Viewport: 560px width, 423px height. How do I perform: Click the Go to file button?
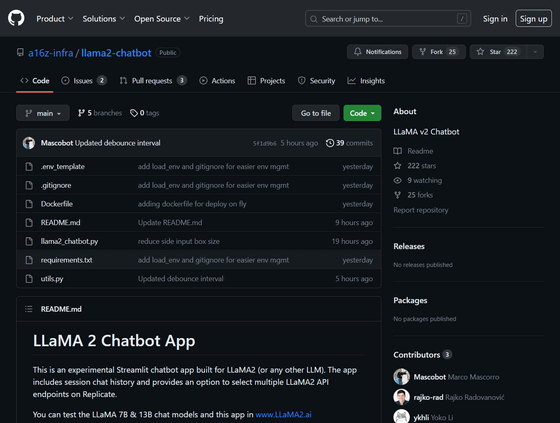(316, 113)
